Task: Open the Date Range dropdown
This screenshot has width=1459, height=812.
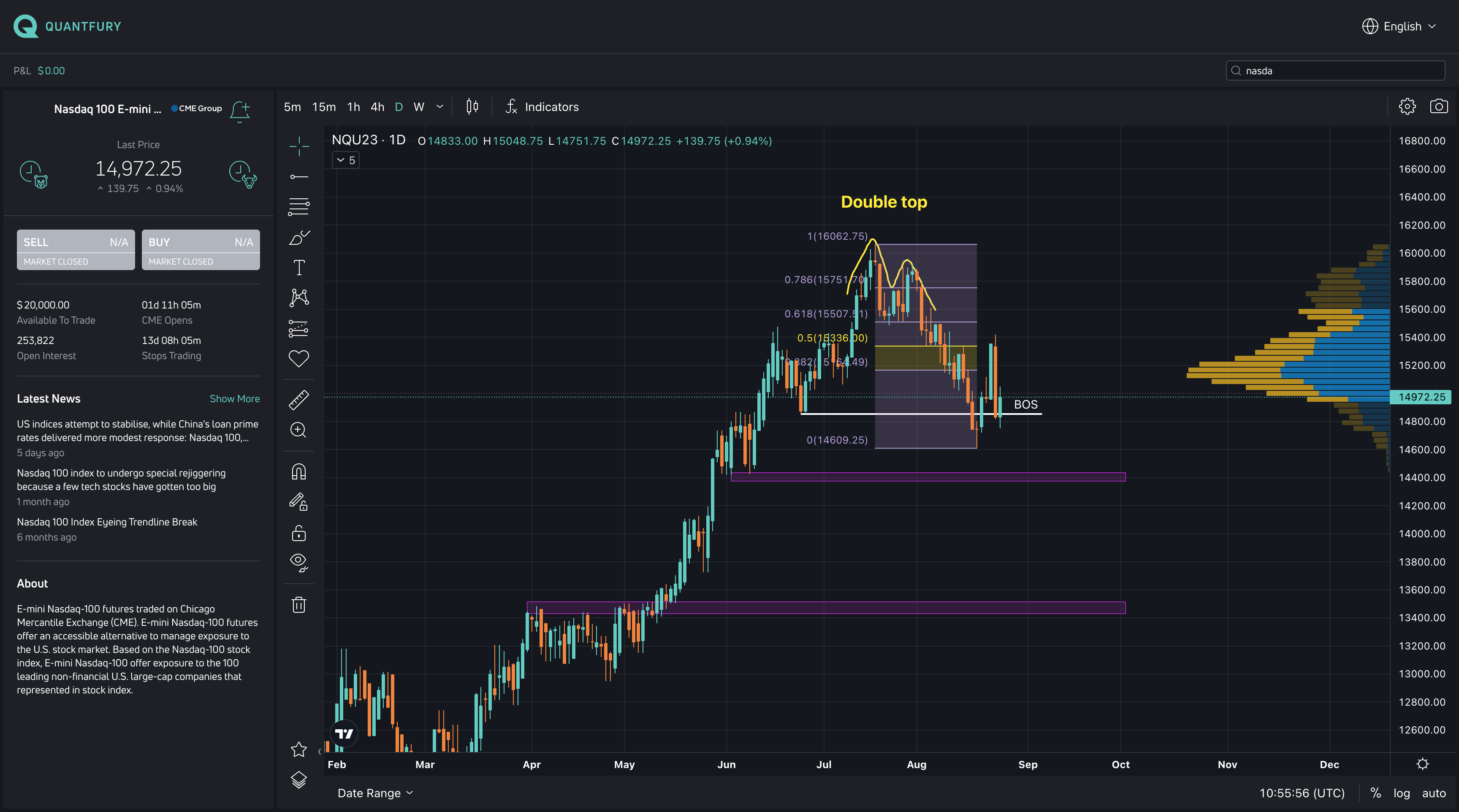Action: click(x=375, y=793)
